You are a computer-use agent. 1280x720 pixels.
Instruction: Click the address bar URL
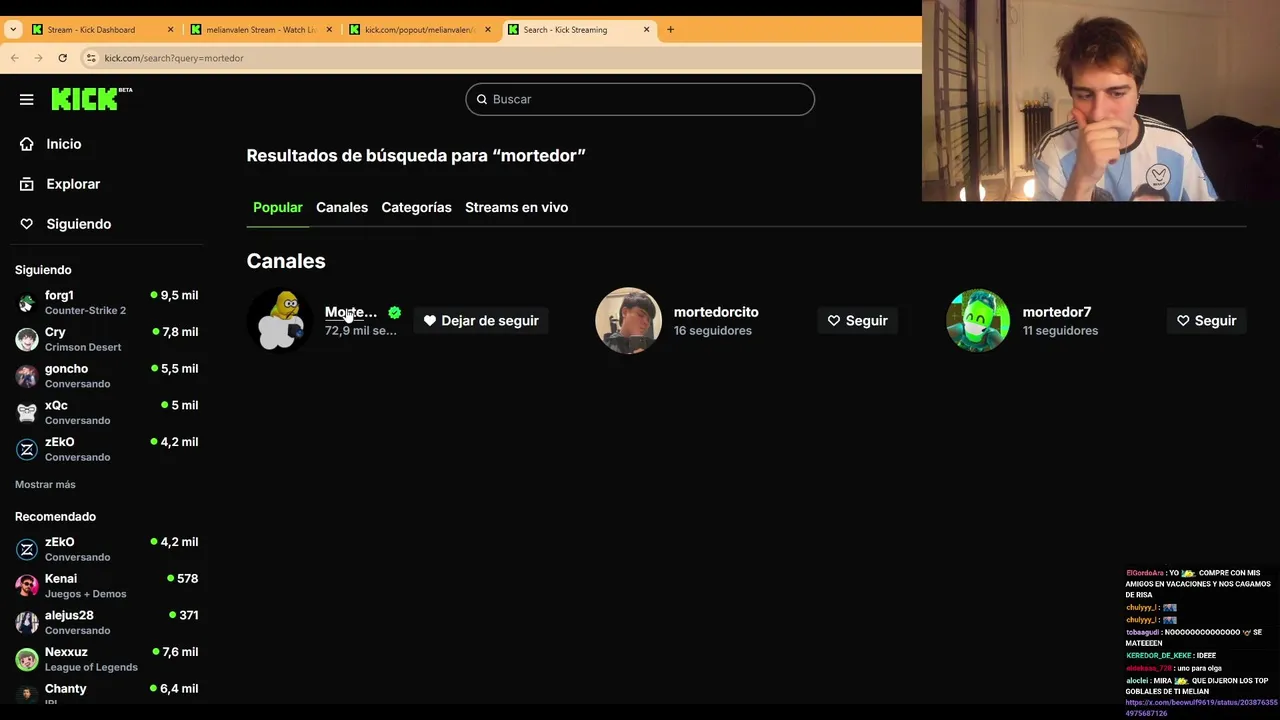tap(174, 58)
